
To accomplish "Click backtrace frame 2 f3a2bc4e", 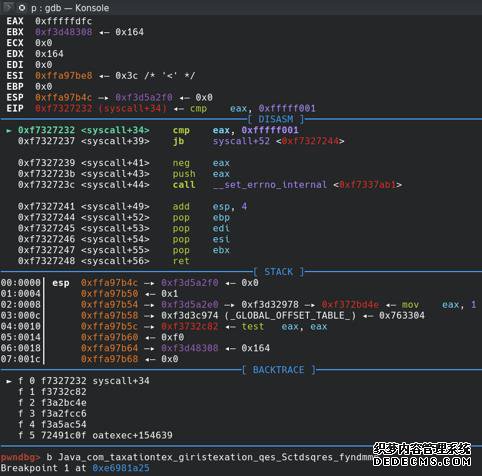I will 52,403.
